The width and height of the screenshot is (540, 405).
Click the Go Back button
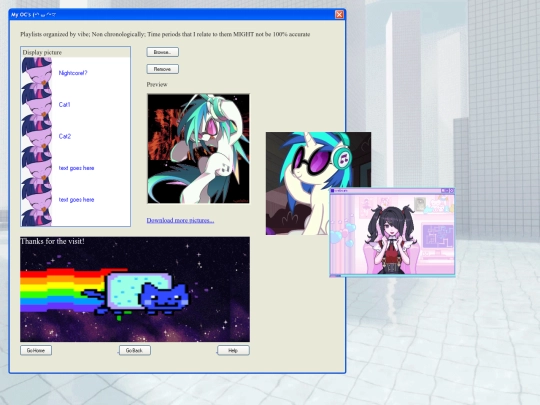(x=135, y=350)
